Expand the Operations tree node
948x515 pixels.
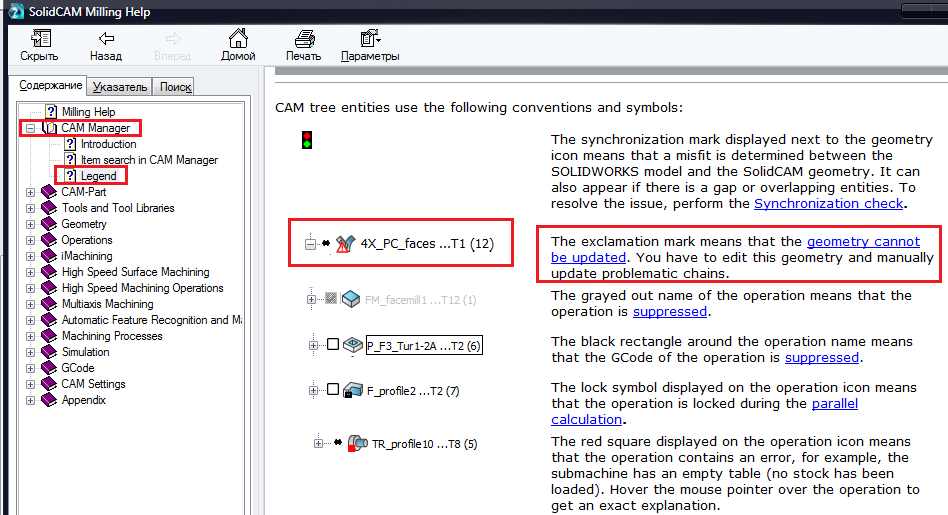pyautogui.click(x=30, y=240)
